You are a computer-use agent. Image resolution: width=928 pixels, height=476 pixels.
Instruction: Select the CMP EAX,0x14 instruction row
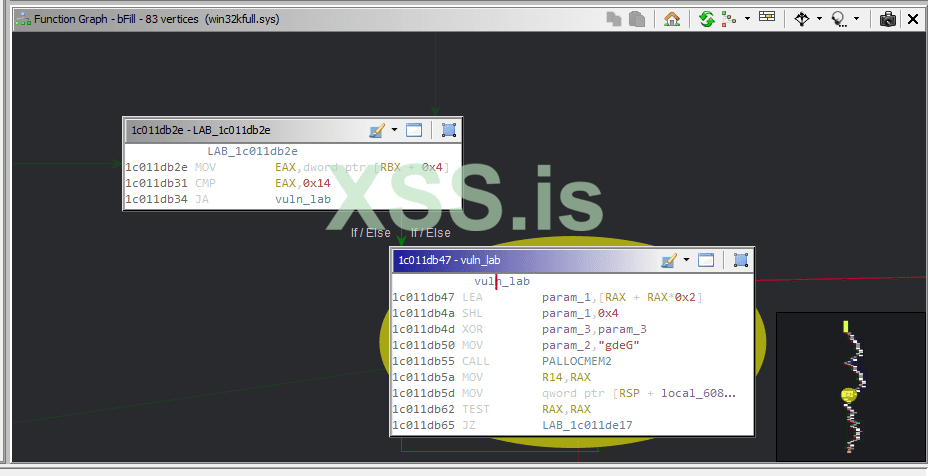tap(293, 183)
